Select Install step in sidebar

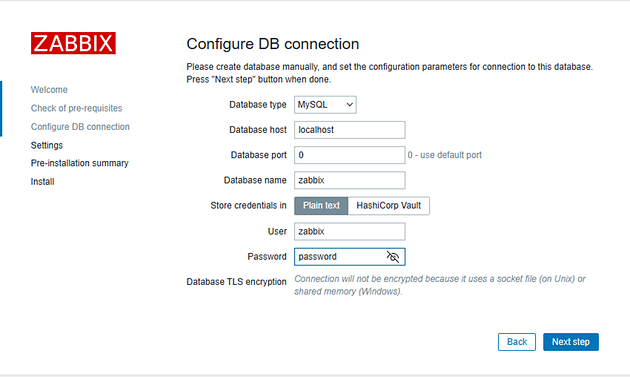[43, 182]
